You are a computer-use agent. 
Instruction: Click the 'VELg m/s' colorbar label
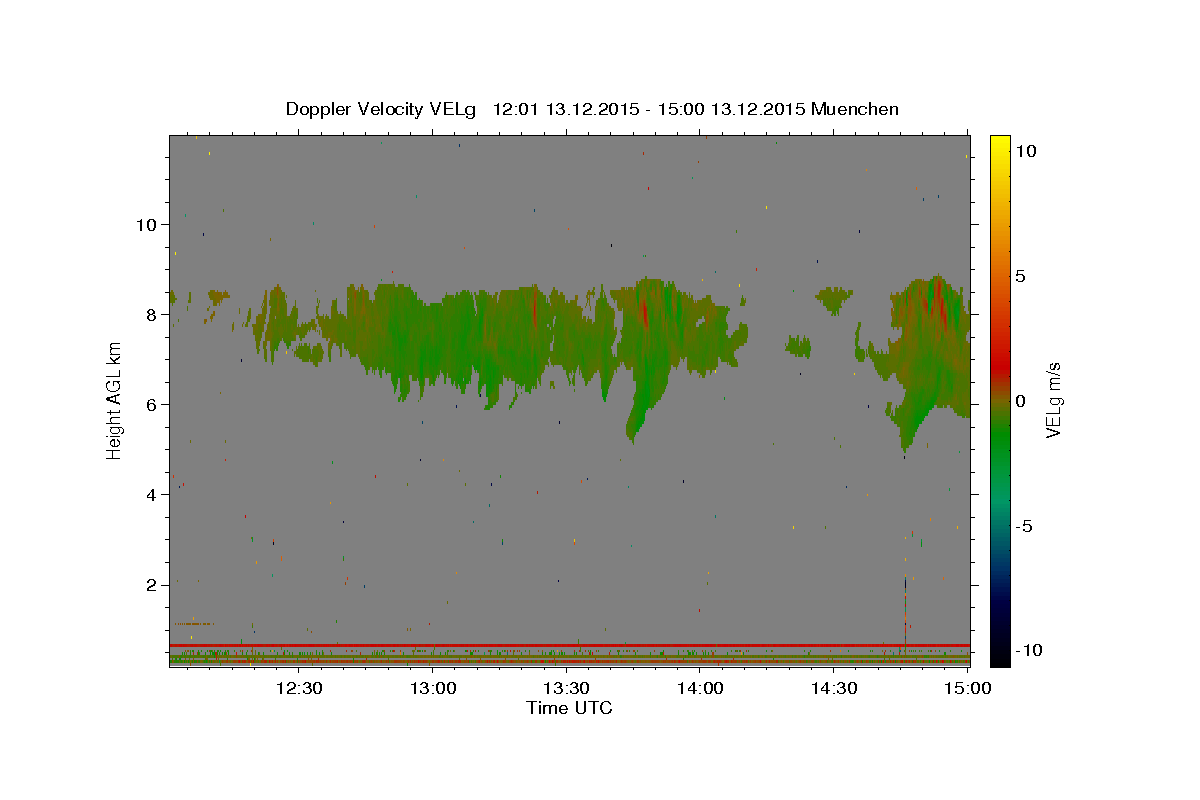point(1053,400)
